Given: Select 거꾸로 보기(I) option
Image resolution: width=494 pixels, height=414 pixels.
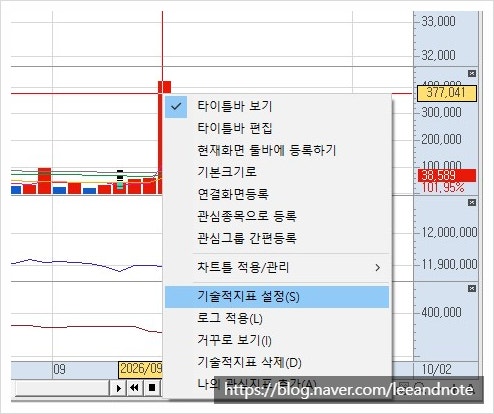Looking at the screenshot, I should (x=277, y=340).
